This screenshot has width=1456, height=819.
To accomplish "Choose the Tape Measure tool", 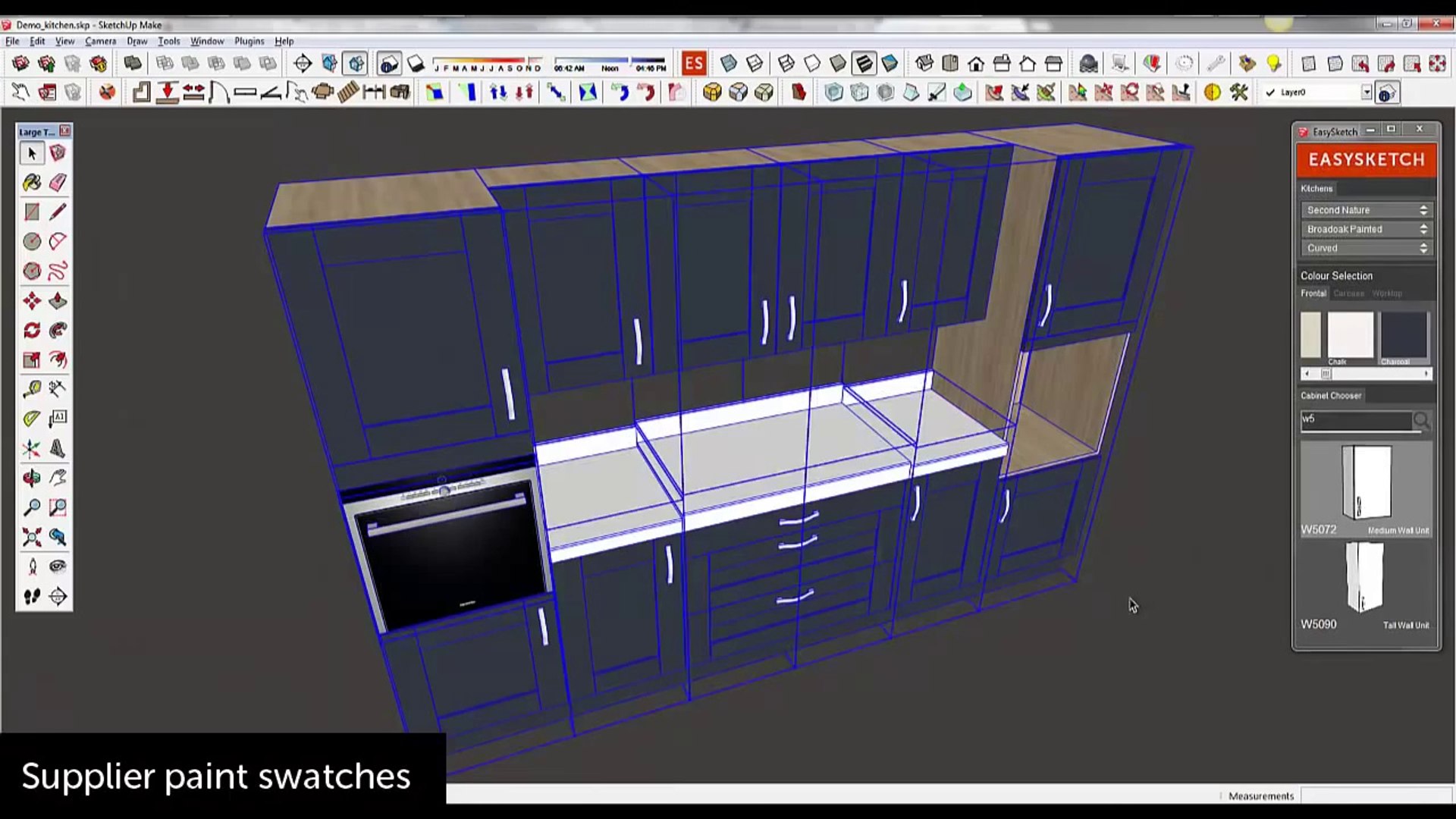I will [32, 390].
